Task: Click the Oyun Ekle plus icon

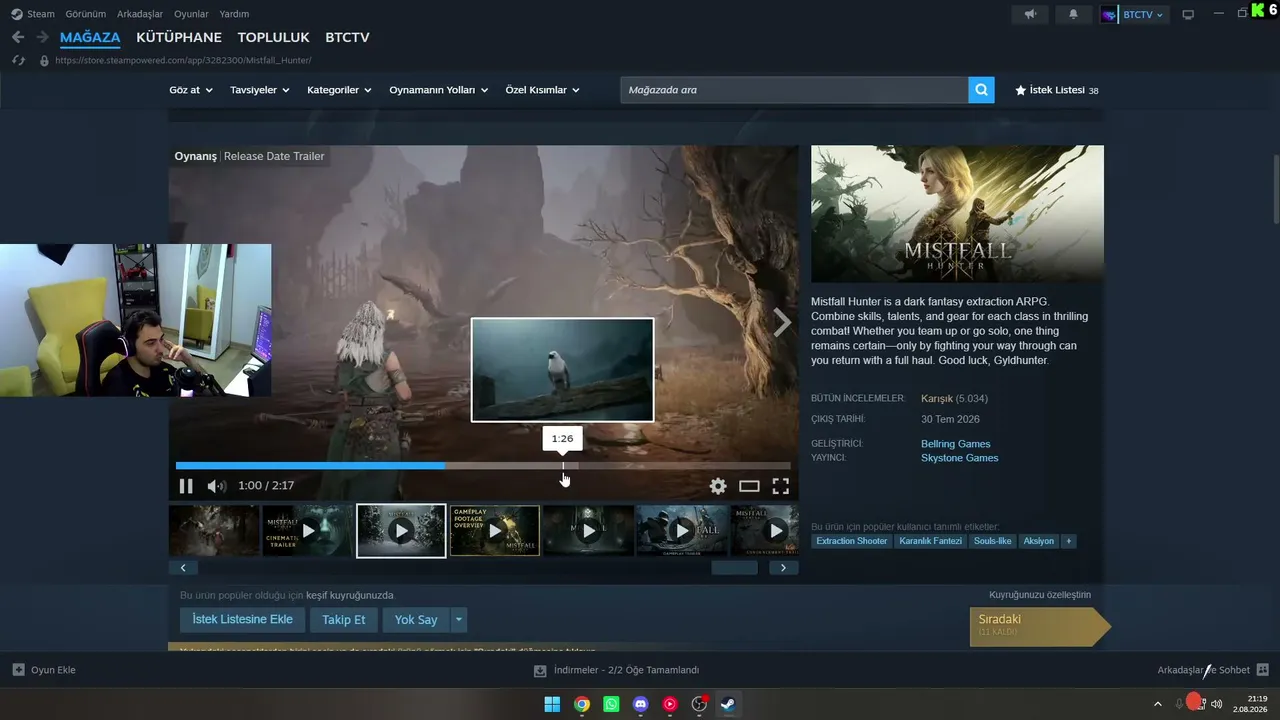Action: tap(18, 670)
